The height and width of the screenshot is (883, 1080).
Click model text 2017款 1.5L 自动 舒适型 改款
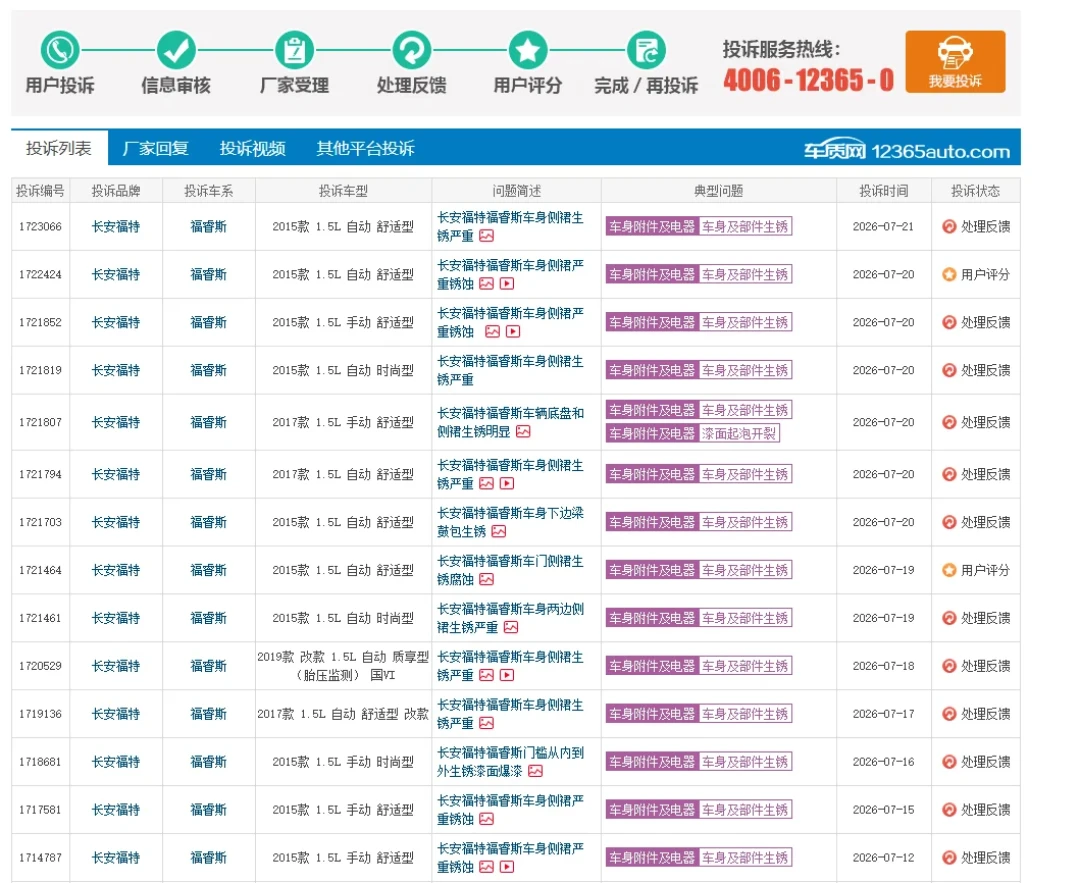click(343, 714)
